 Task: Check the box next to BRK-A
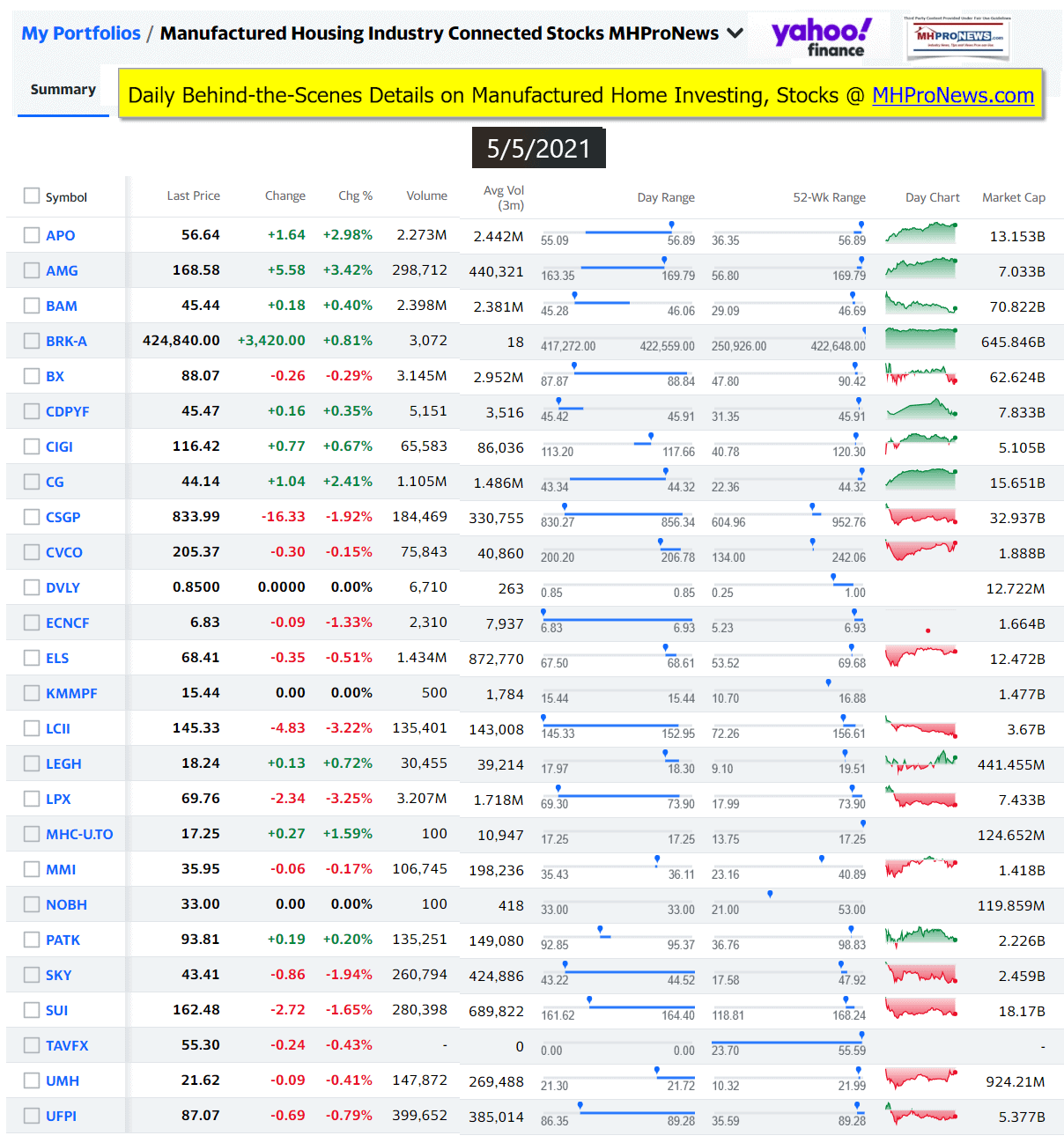click(x=32, y=341)
